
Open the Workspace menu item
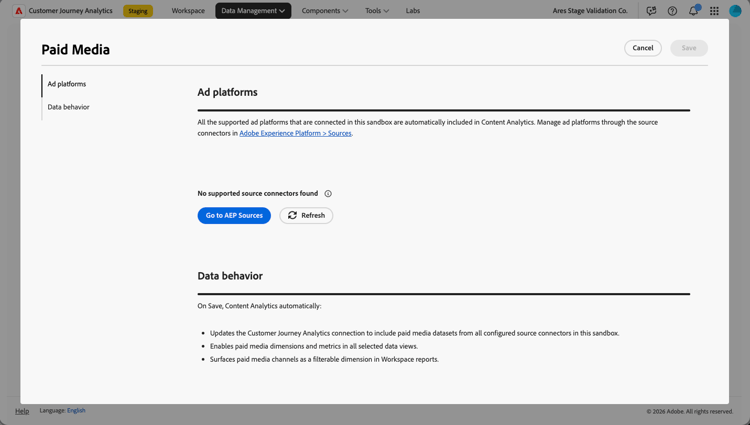[188, 11]
